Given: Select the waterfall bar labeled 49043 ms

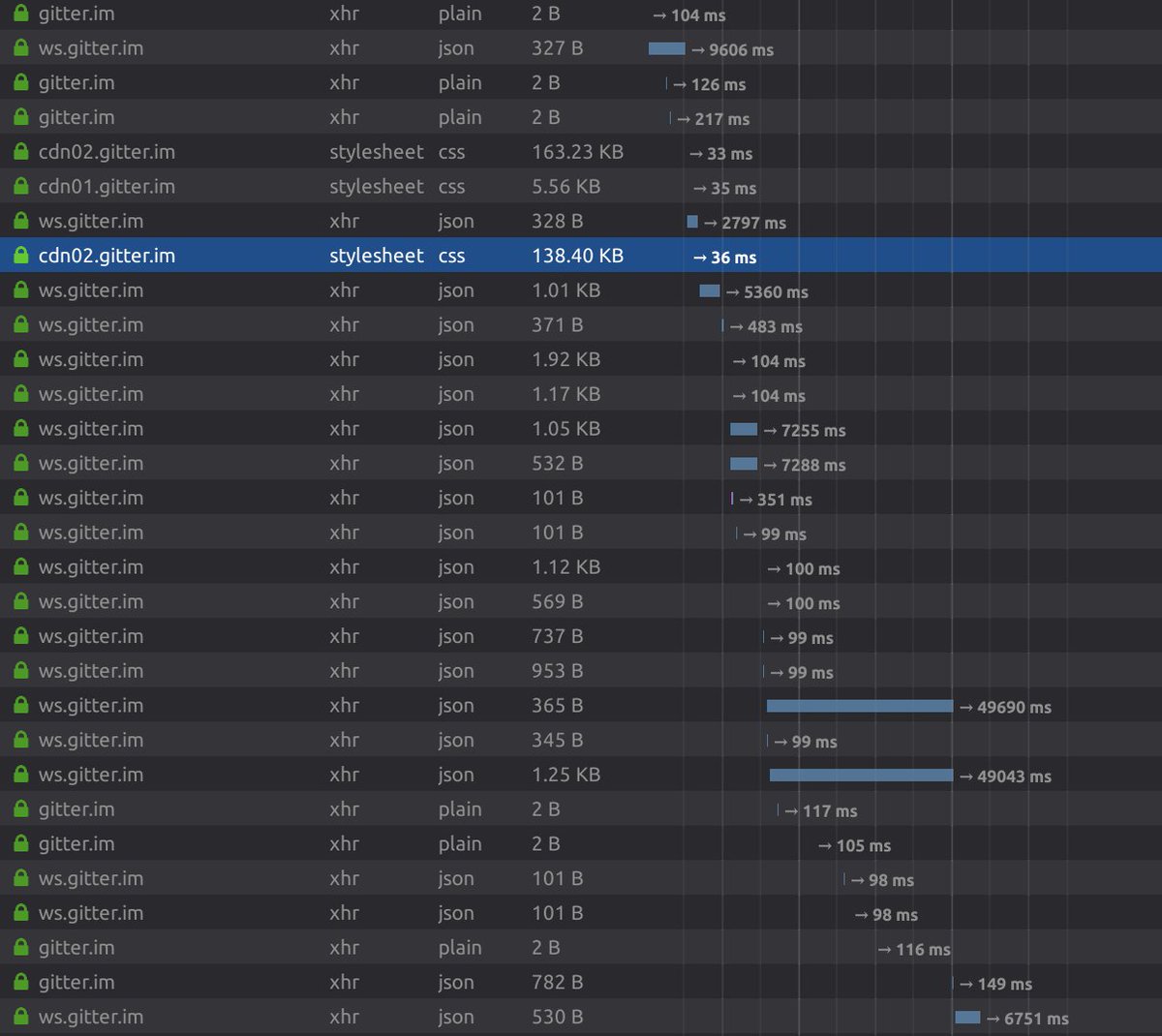Looking at the screenshot, I should 862,775.
